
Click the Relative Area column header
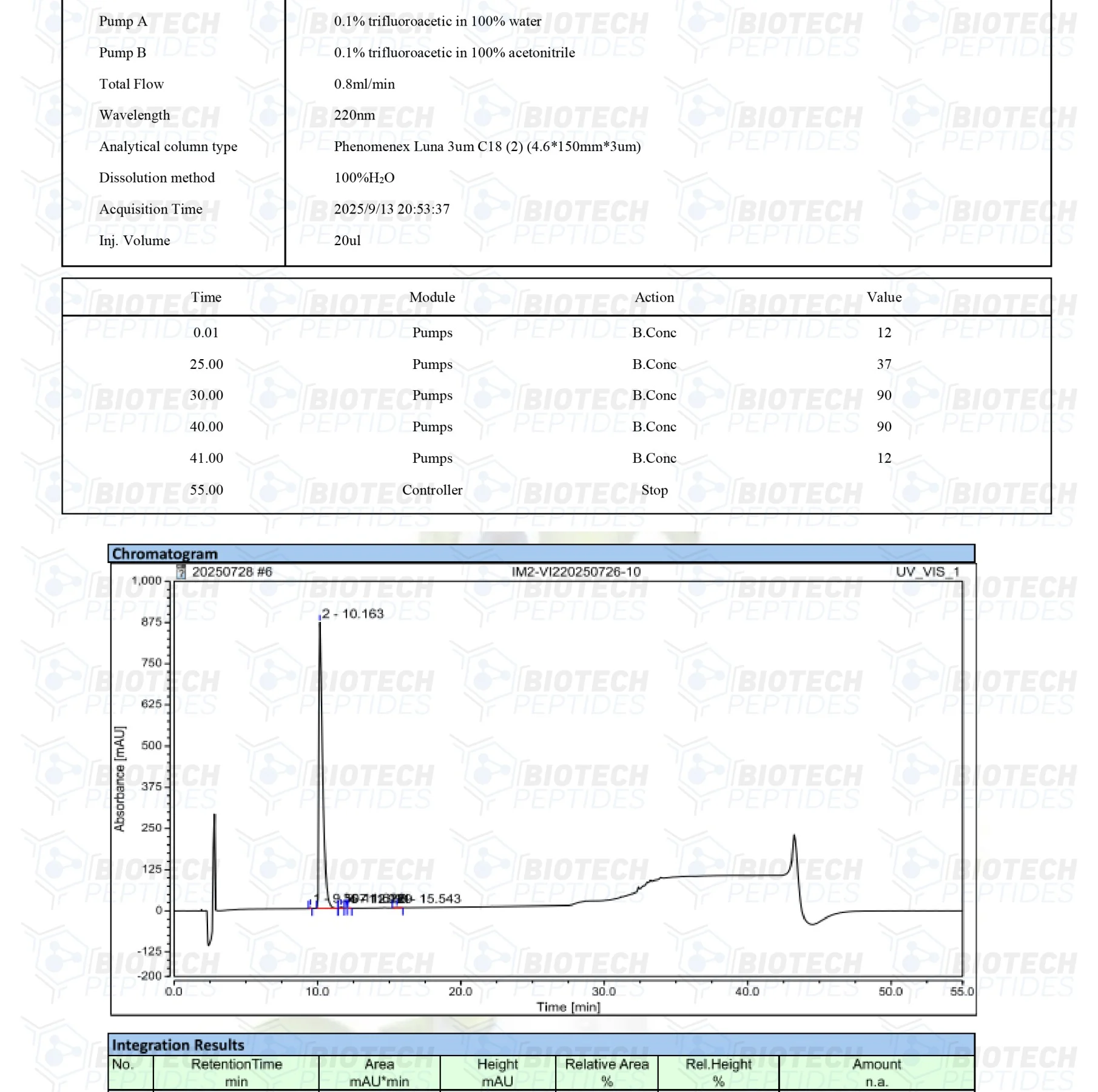click(607, 1072)
